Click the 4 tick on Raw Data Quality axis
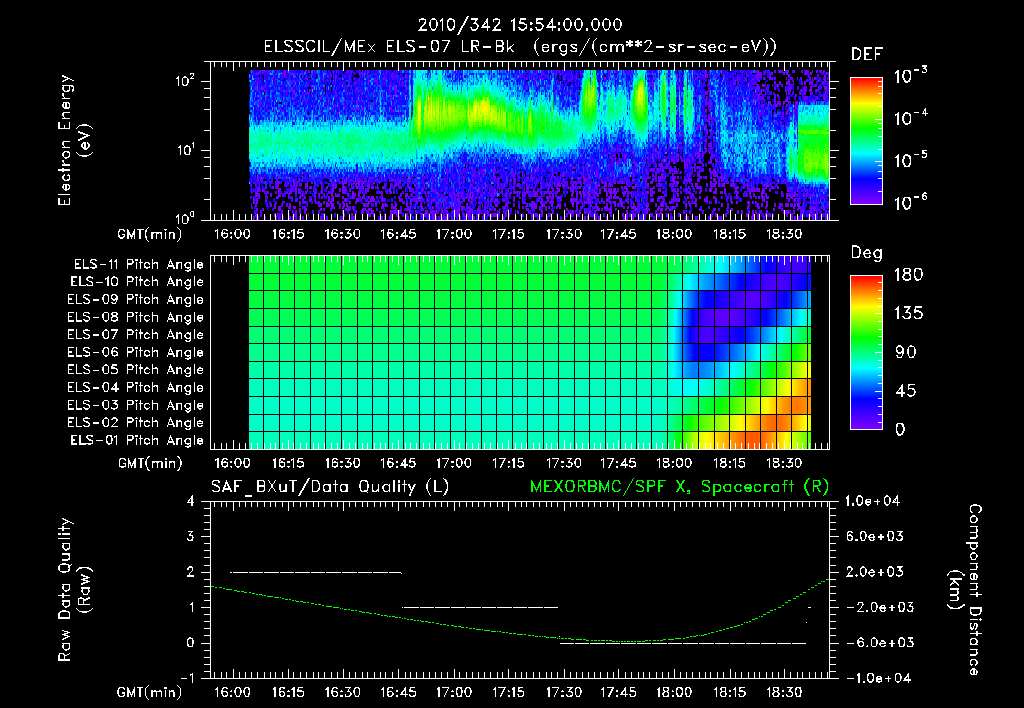The image size is (1024, 708). 191,501
